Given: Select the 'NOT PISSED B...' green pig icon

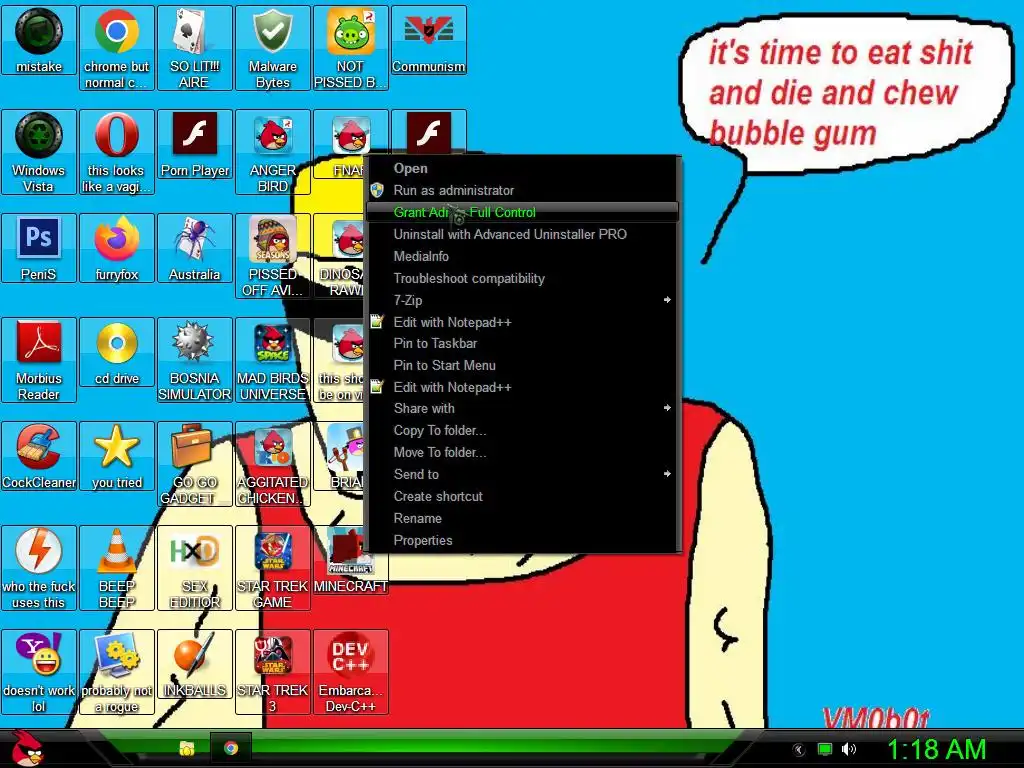Looking at the screenshot, I should click(351, 48).
